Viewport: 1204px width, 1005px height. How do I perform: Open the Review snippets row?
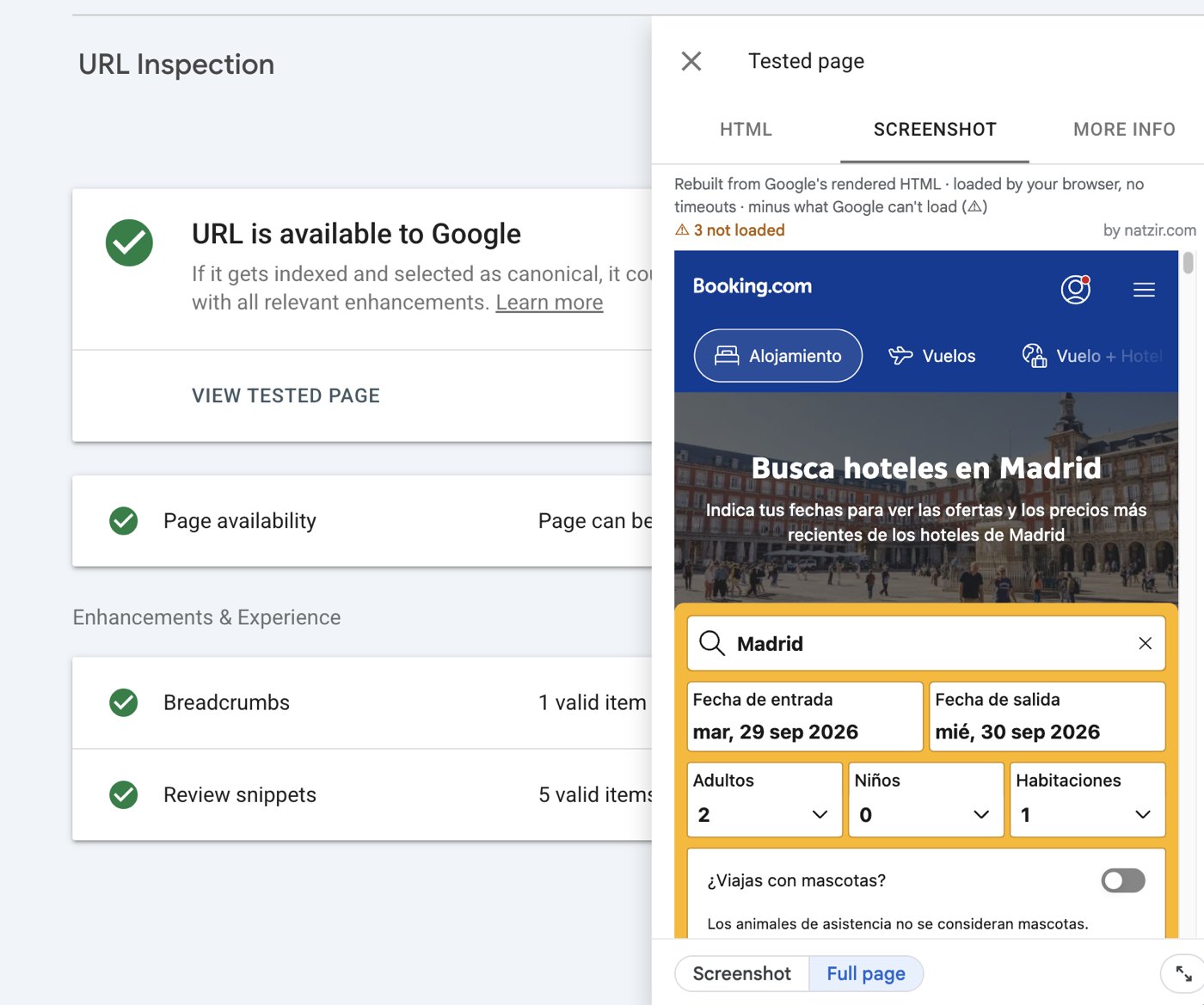click(362, 794)
